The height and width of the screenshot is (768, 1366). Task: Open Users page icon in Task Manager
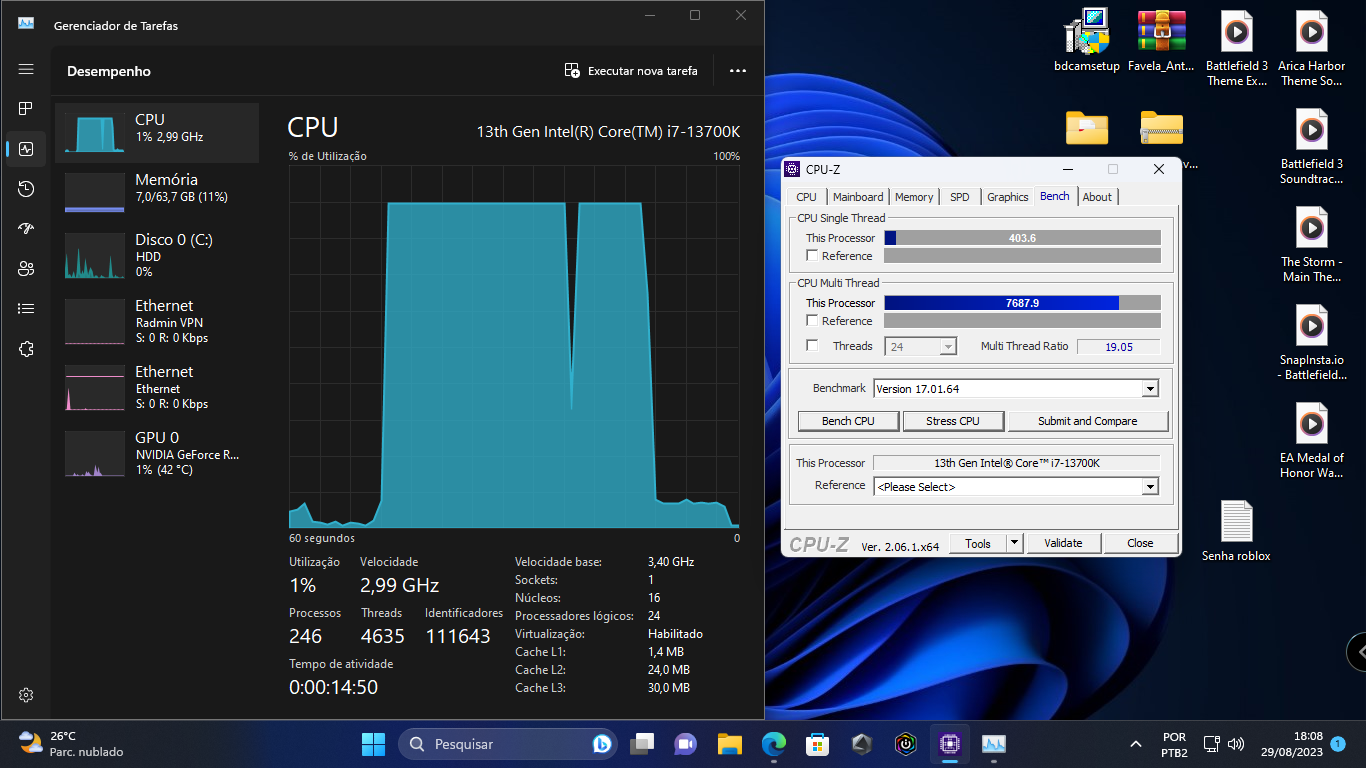(26, 269)
